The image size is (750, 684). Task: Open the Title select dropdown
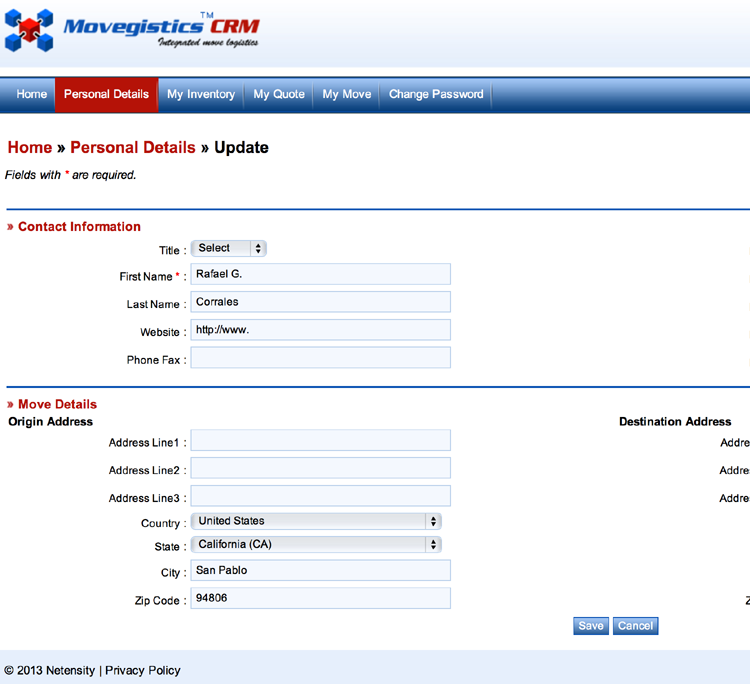pyautogui.click(x=229, y=248)
